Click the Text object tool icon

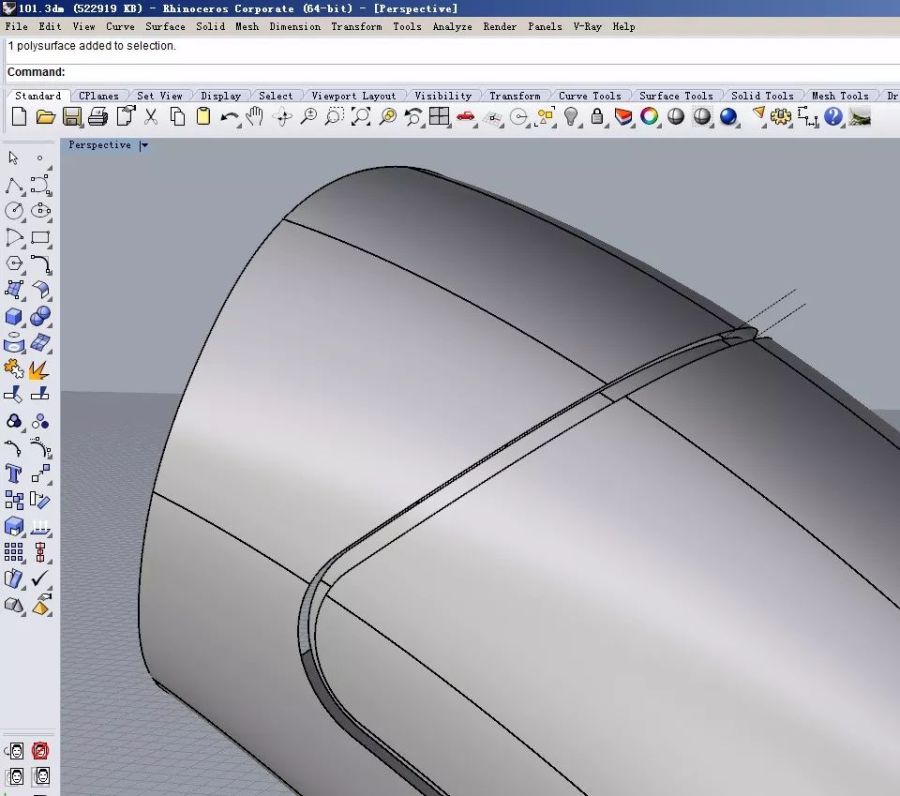(x=14, y=473)
